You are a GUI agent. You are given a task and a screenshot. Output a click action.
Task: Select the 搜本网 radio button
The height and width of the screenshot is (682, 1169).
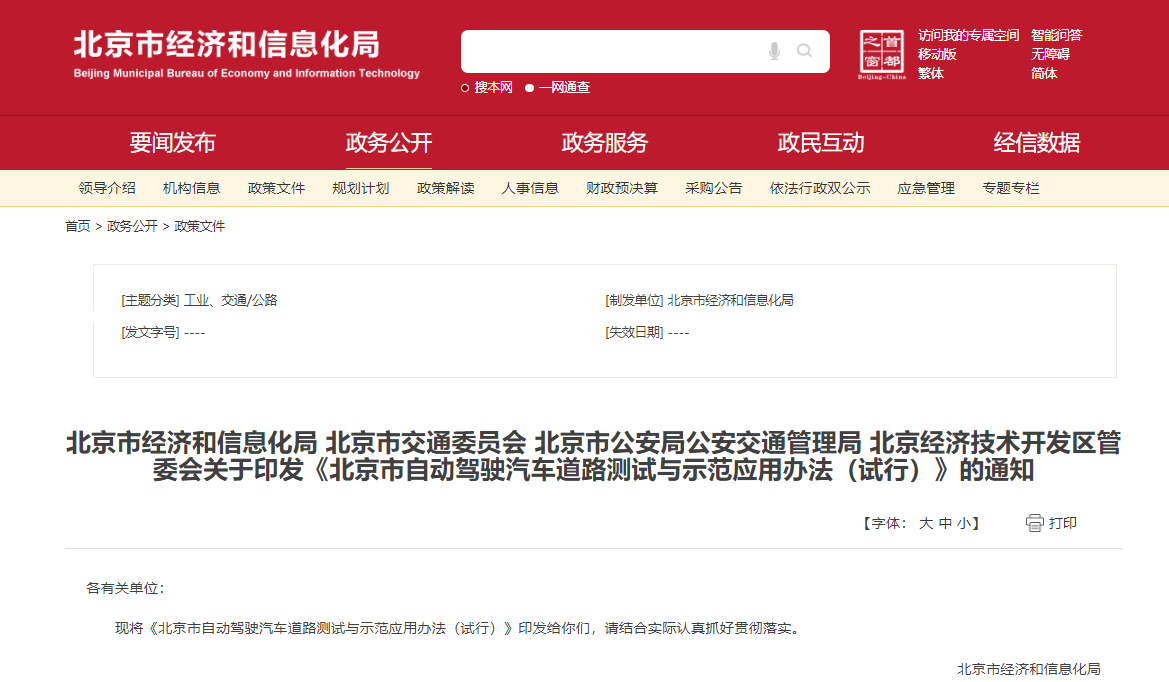[466, 88]
